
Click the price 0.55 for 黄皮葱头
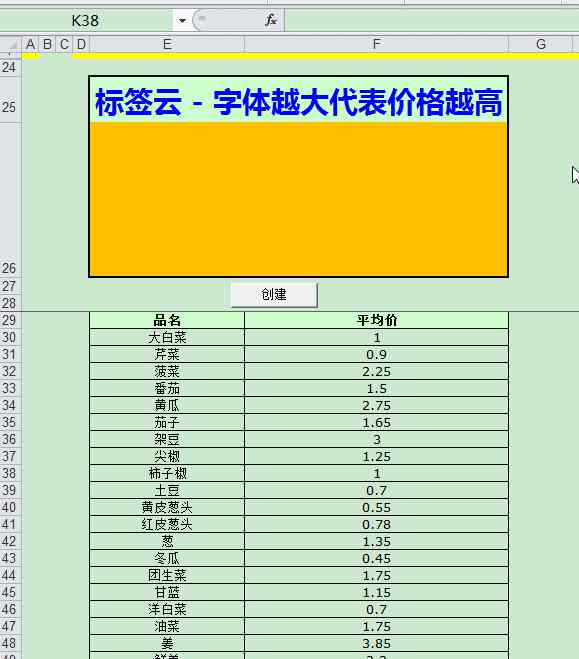point(376,507)
